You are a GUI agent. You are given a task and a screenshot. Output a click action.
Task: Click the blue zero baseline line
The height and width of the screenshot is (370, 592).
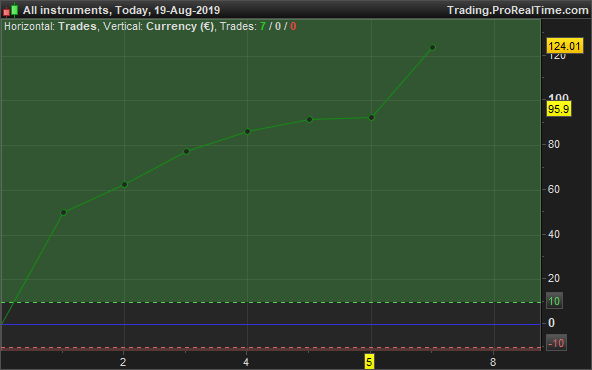270,324
